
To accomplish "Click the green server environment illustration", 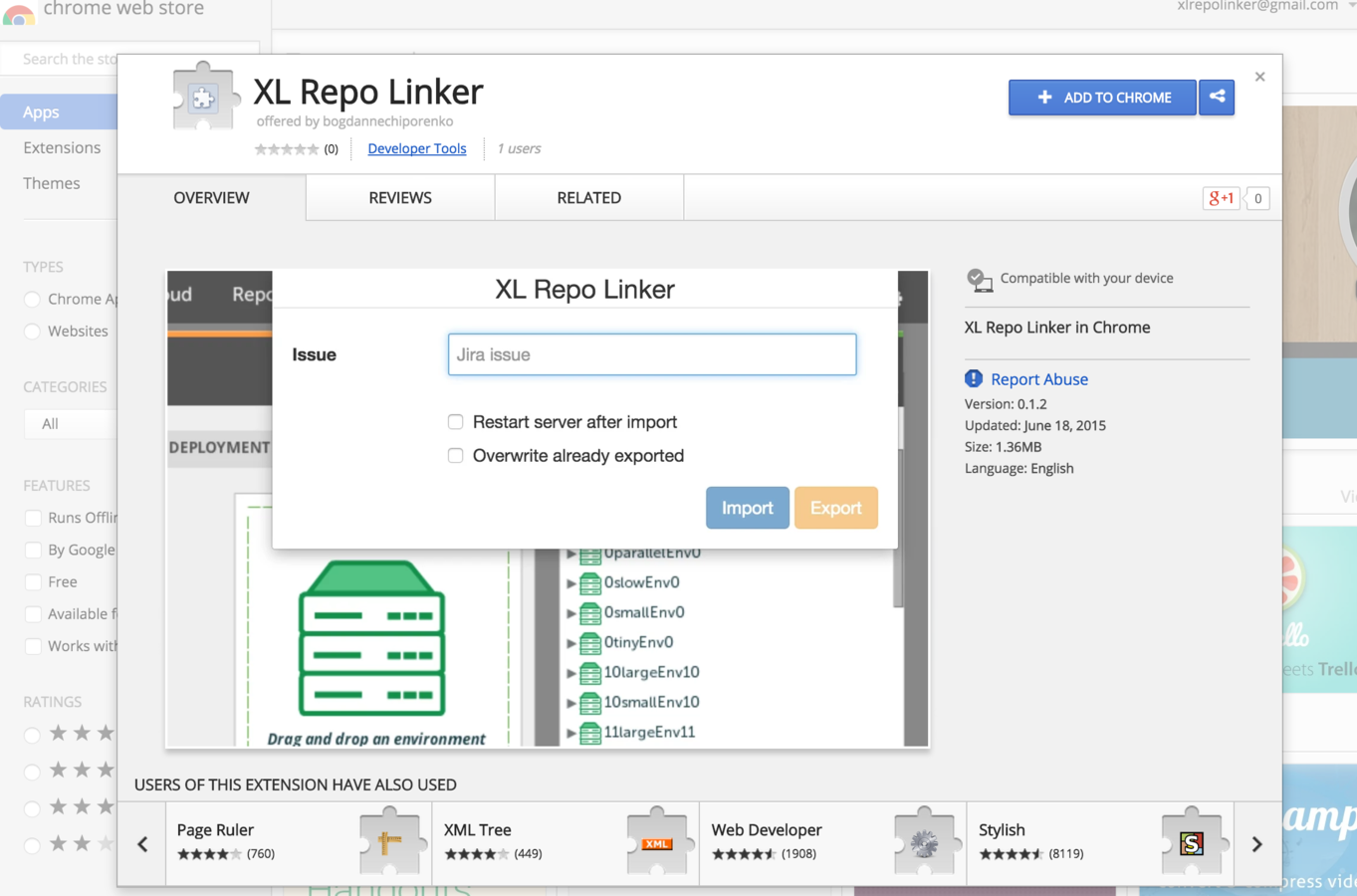I will (371, 637).
